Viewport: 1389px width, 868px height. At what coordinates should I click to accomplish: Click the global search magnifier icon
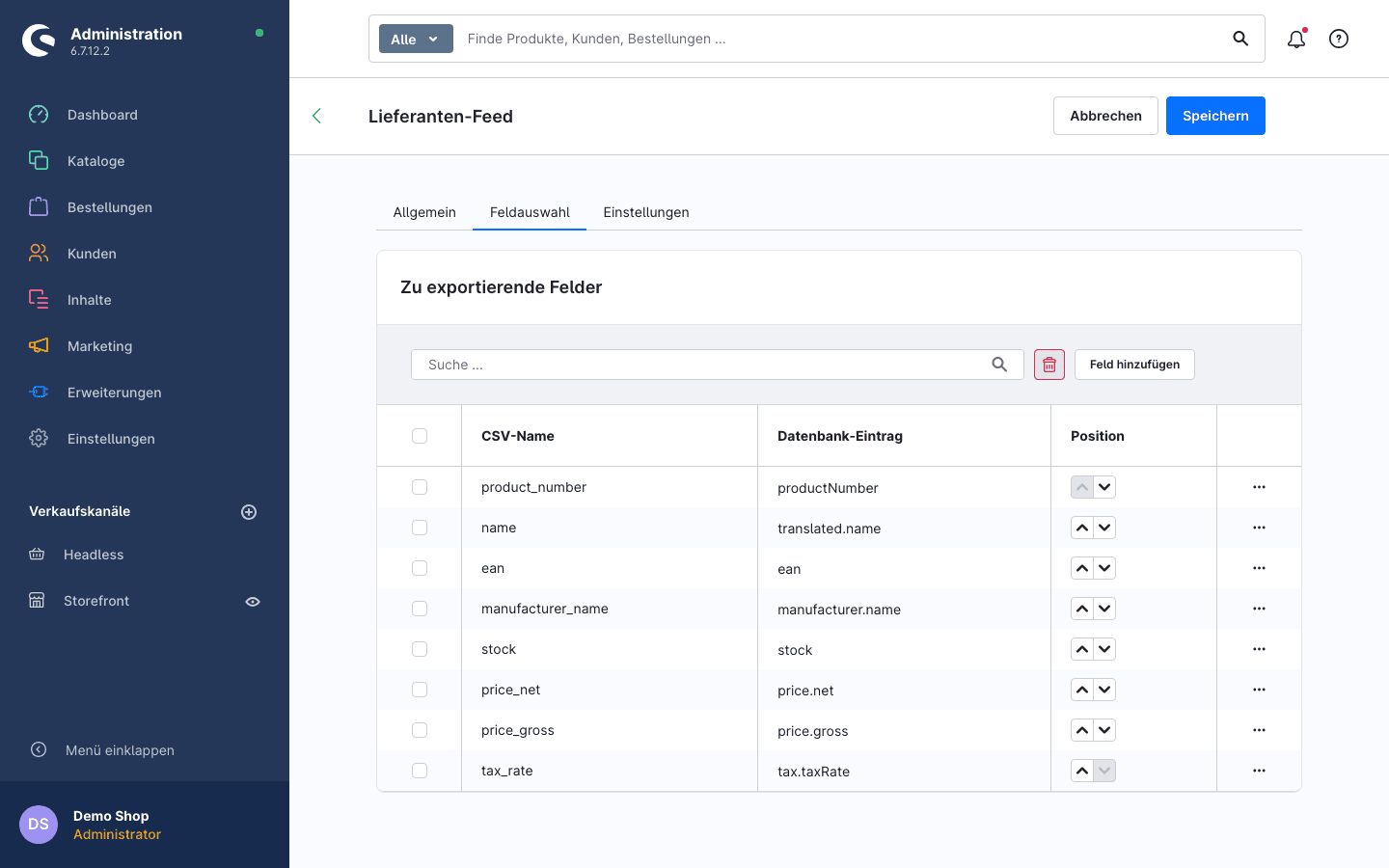(1240, 39)
